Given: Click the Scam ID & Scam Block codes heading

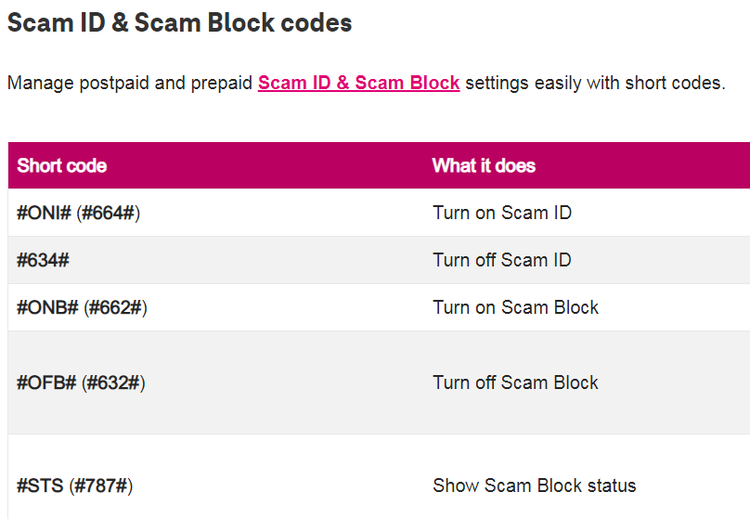Looking at the screenshot, I should (x=180, y=22).
